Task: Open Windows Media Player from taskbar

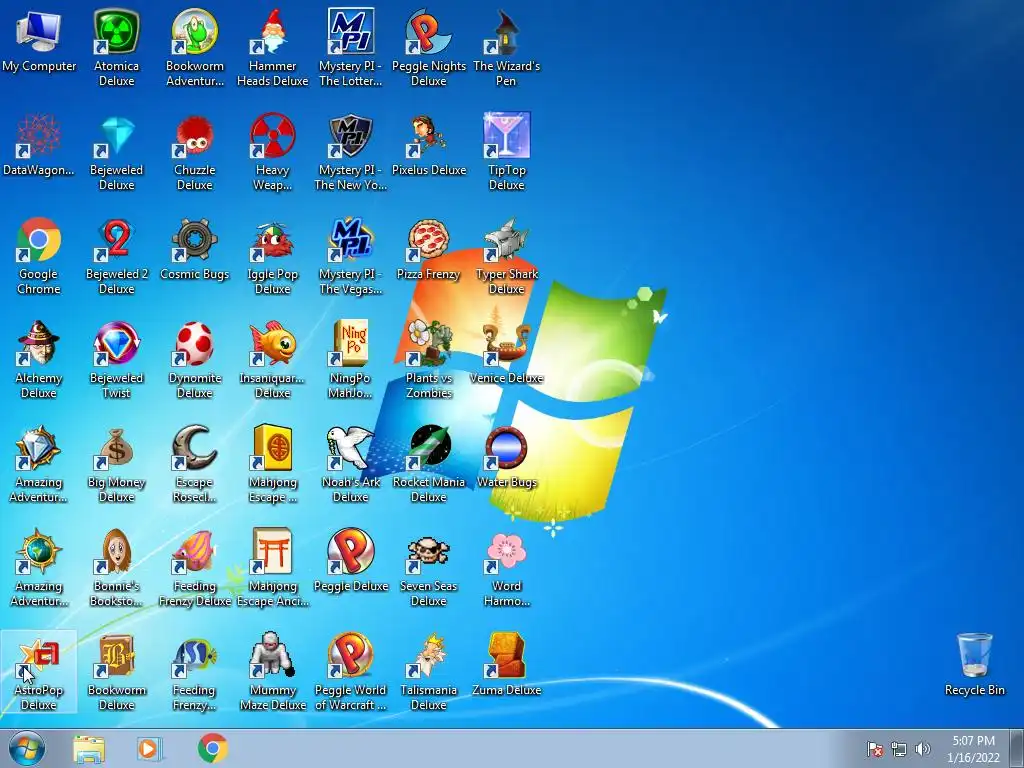Action: pyautogui.click(x=150, y=749)
